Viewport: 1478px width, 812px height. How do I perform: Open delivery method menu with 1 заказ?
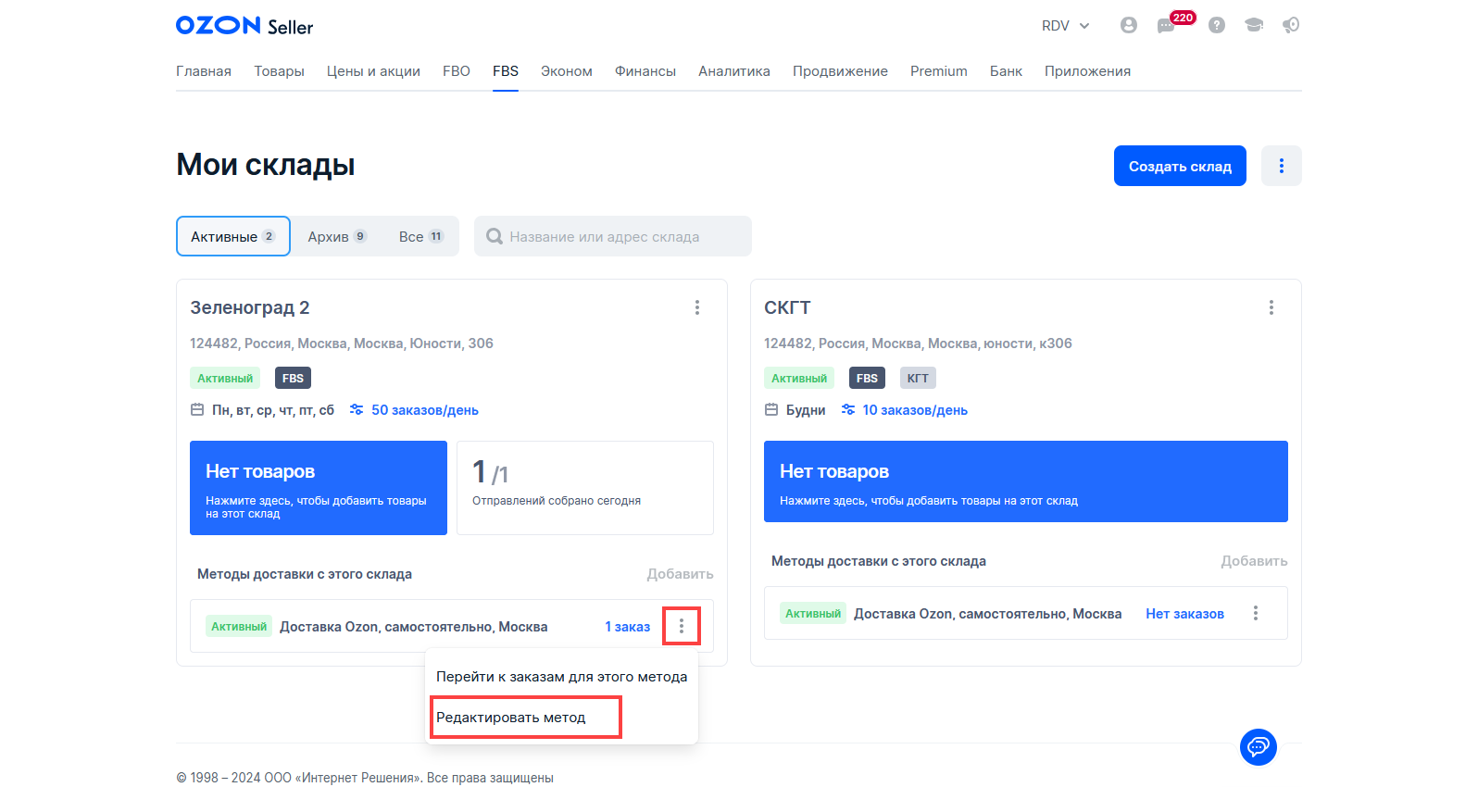[682, 627]
